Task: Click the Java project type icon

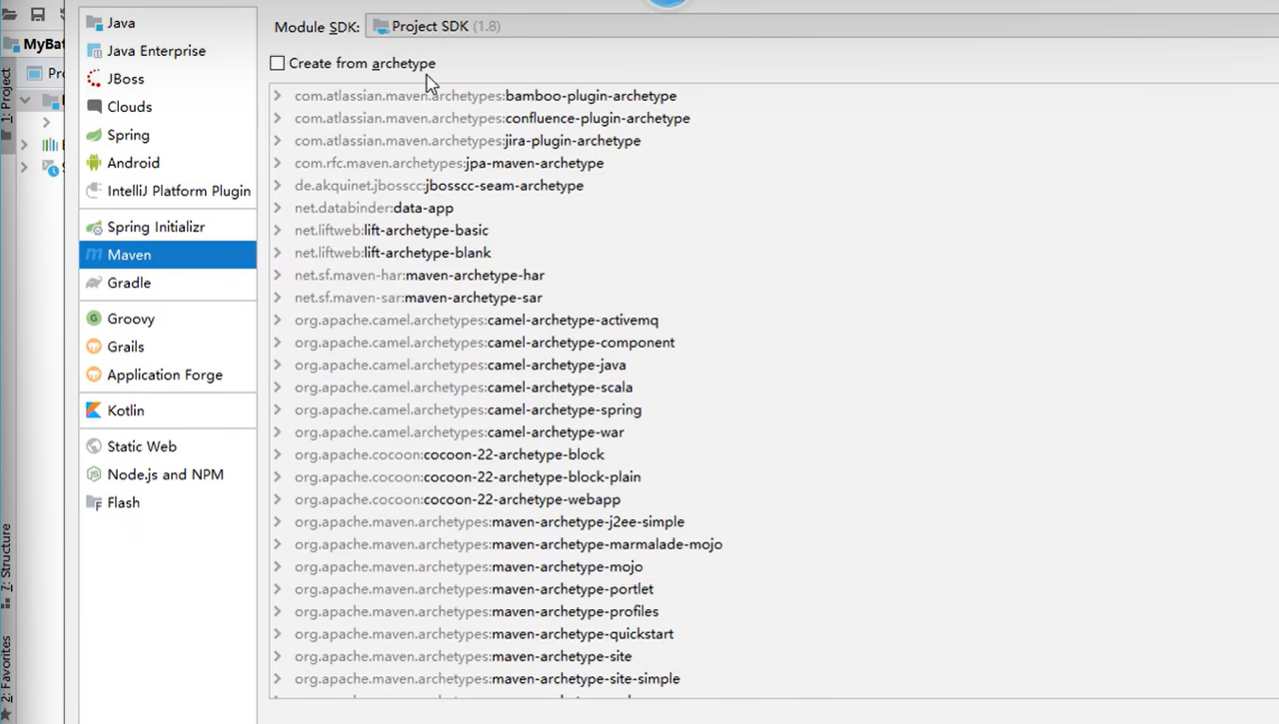Action: coord(94,23)
